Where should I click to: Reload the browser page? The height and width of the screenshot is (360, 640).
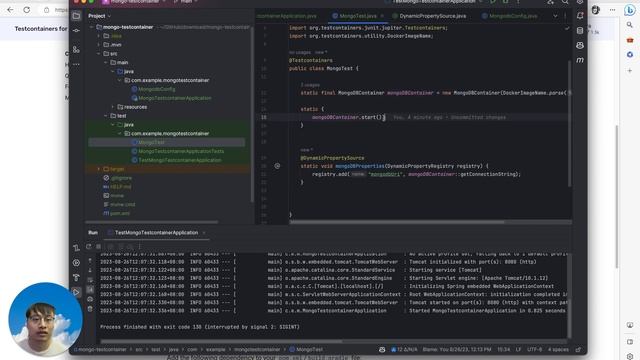(x=27, y=10)
